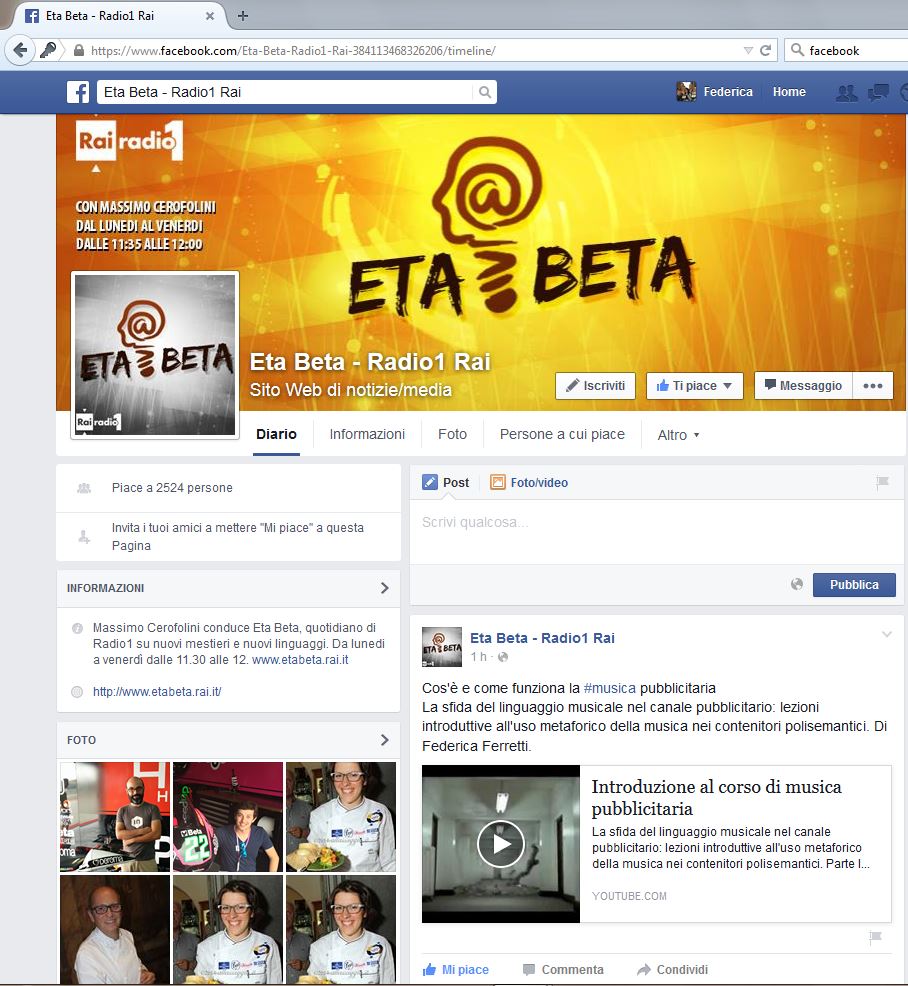Image resolution: width=908 pixels, height=986 pixels.
Task: Click the globe audience icon next to 1 h
Action: [x=503, y=657]
